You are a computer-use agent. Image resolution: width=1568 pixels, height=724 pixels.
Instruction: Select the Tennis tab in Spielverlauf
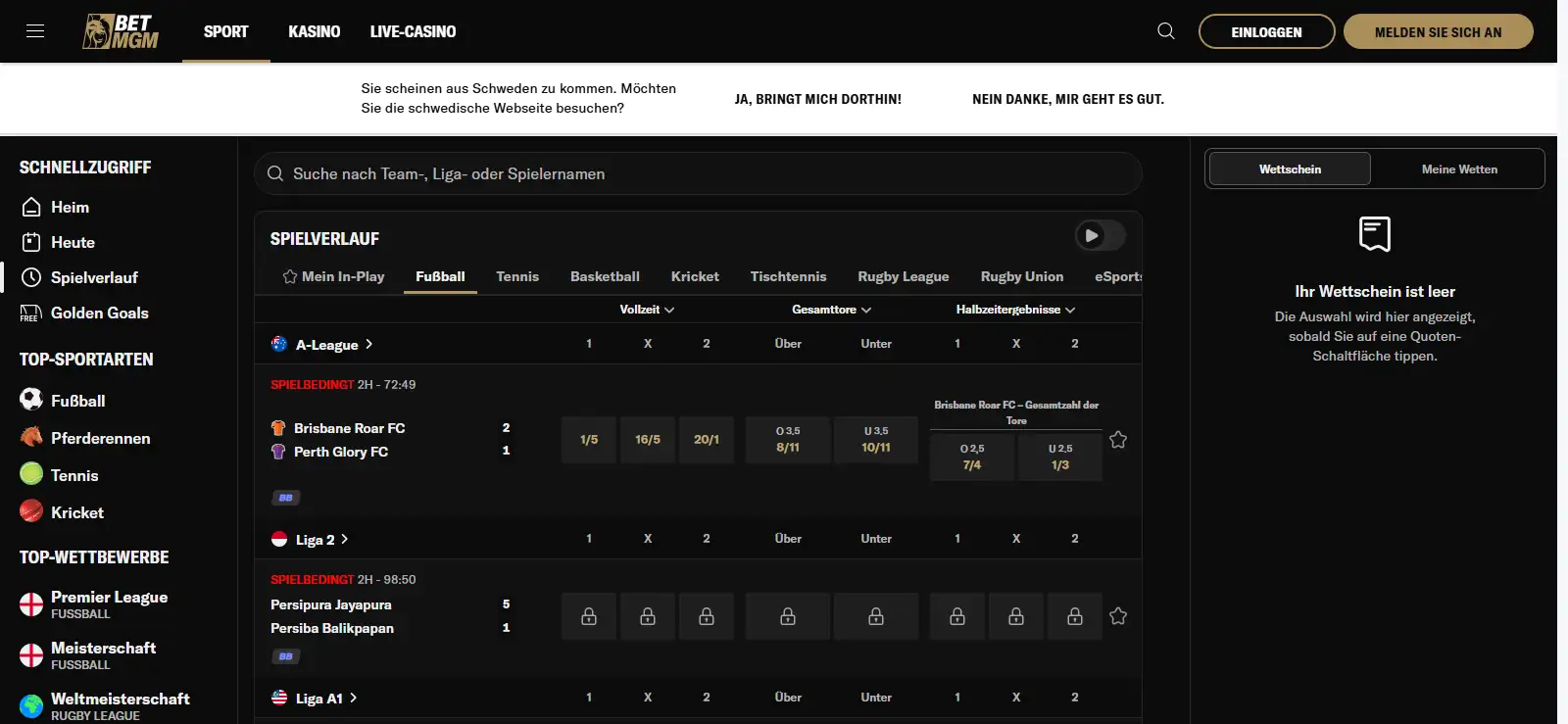517,276
